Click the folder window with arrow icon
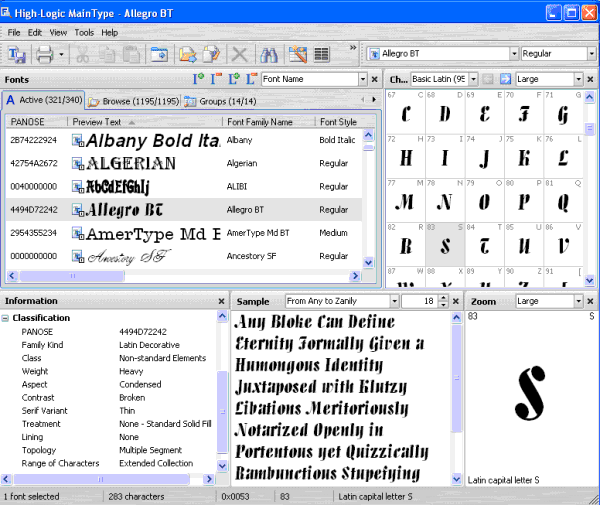Screen dimensions: 600x505 coord(159,55)
